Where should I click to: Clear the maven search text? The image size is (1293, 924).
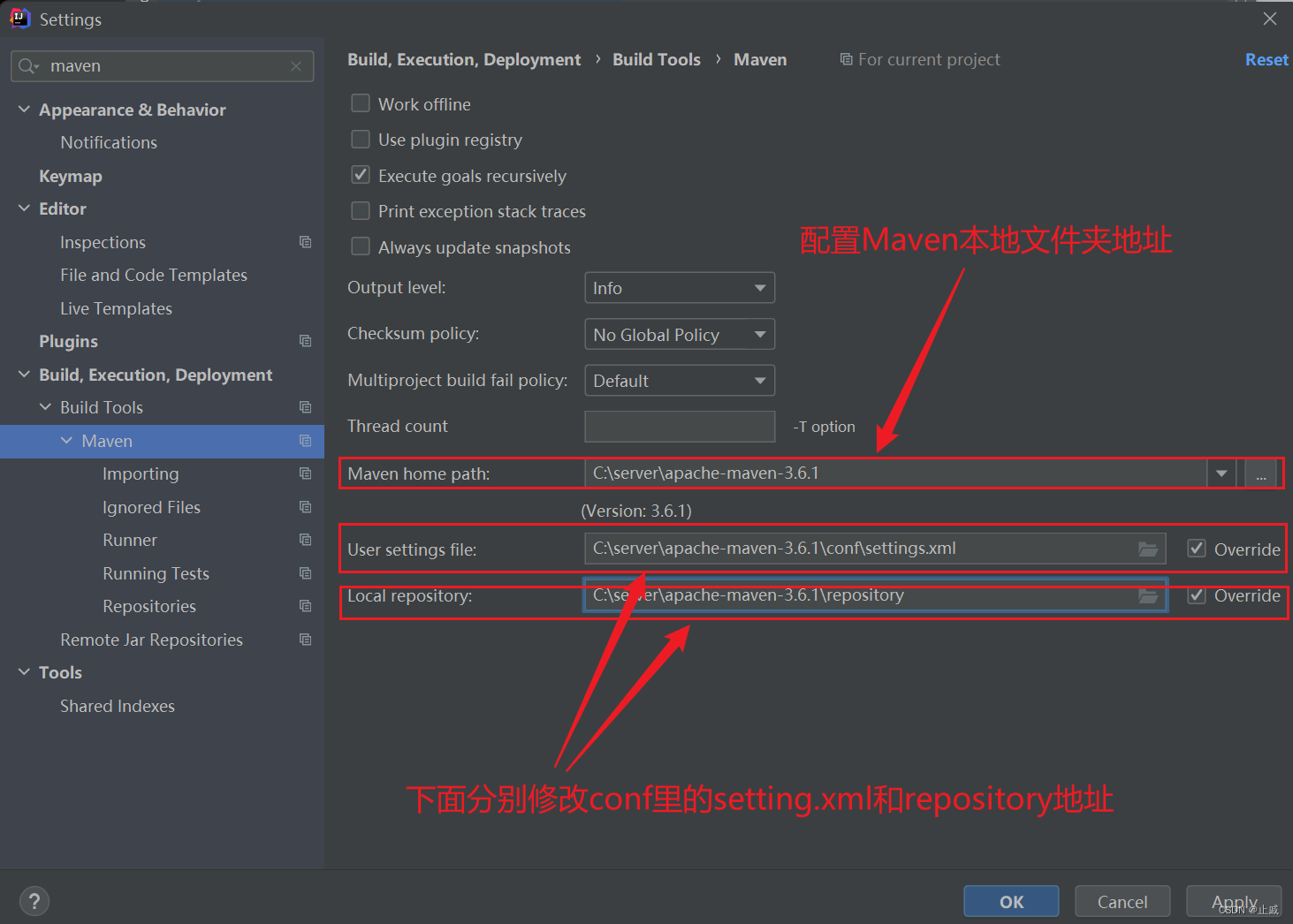click(296, 66)
